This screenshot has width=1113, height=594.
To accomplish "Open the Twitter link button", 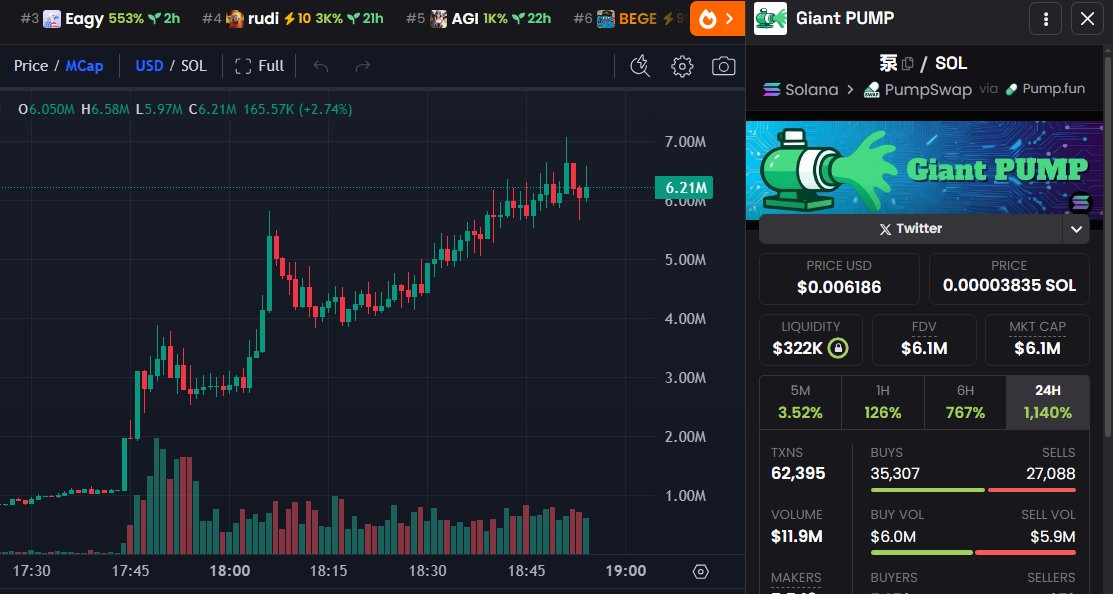I will [x=911, y=229].
